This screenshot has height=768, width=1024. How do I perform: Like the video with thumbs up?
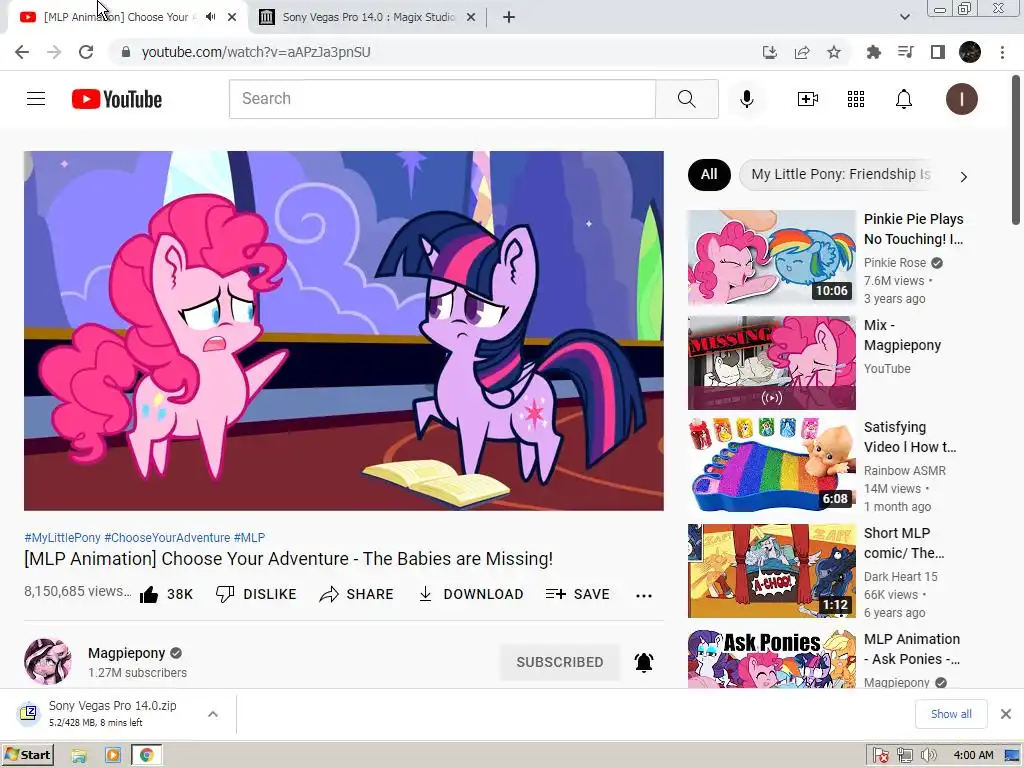coord(166,594)
